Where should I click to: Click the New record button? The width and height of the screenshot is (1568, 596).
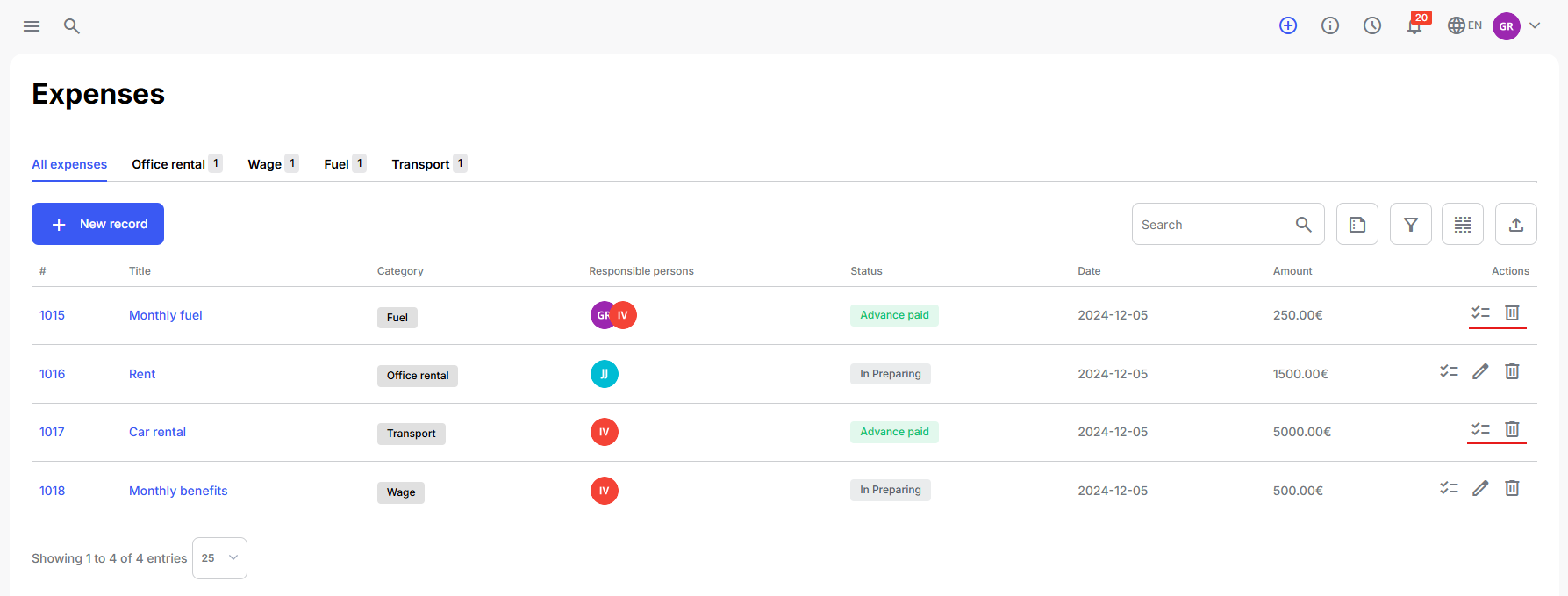tap(97, 224)
